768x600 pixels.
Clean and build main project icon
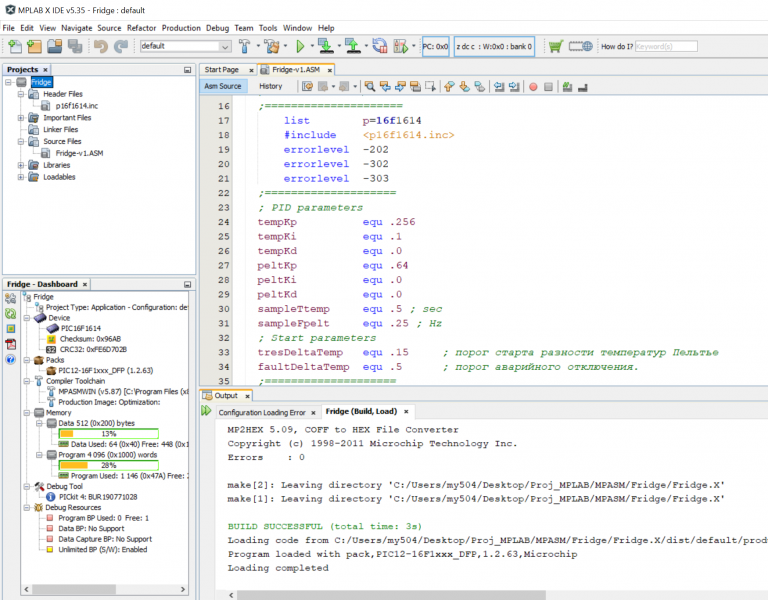[x=272, y=47]
